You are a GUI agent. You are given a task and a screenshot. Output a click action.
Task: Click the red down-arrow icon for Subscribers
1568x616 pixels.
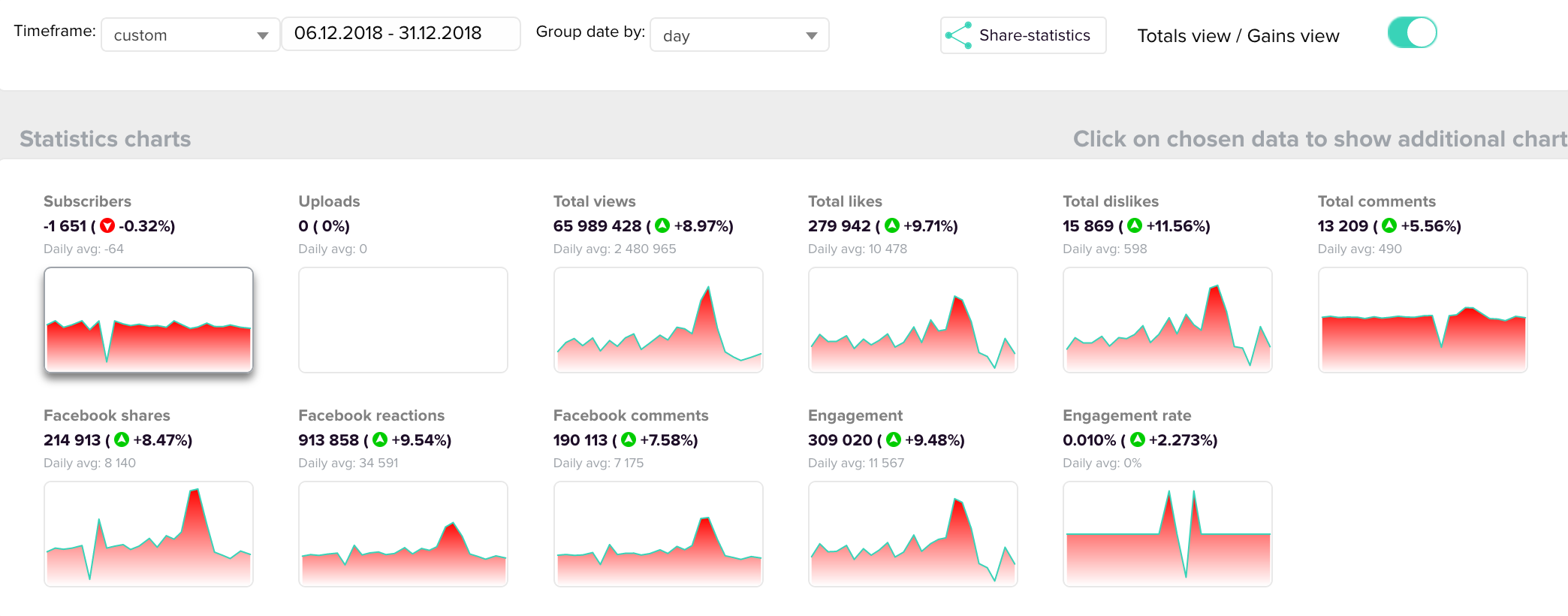[x=107, y=225]
